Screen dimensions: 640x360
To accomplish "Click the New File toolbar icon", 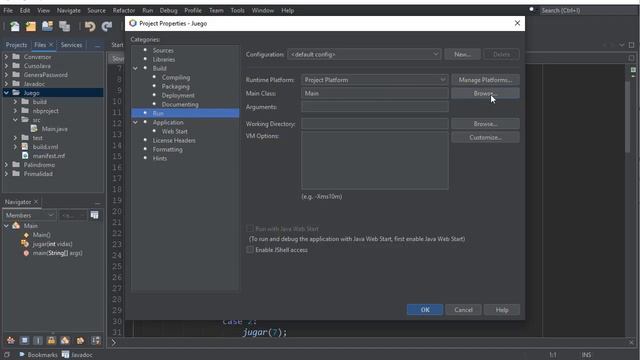I will [15, 27].
